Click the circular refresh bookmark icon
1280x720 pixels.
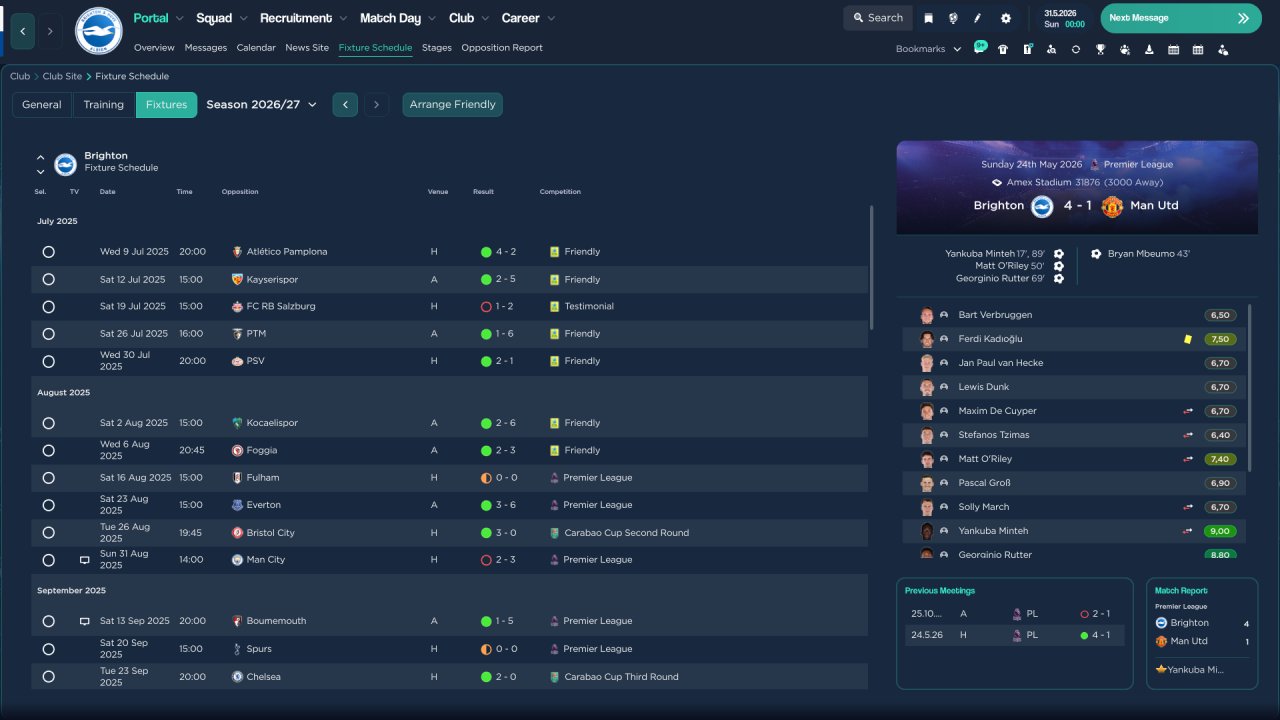click(x=1076, y=49)
